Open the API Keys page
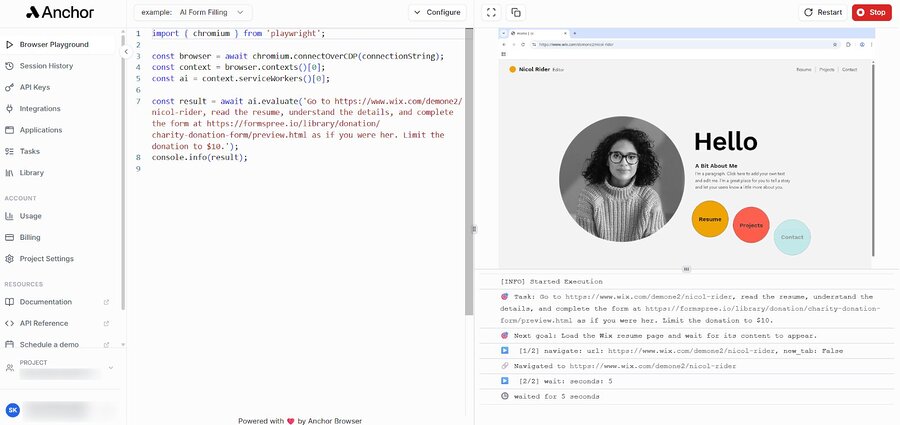This screenshot has width=900, height=425. (x=36, y=87)
